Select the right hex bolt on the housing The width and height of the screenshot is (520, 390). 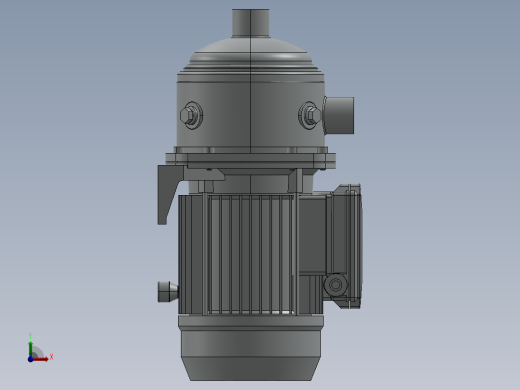click(309, 115)
